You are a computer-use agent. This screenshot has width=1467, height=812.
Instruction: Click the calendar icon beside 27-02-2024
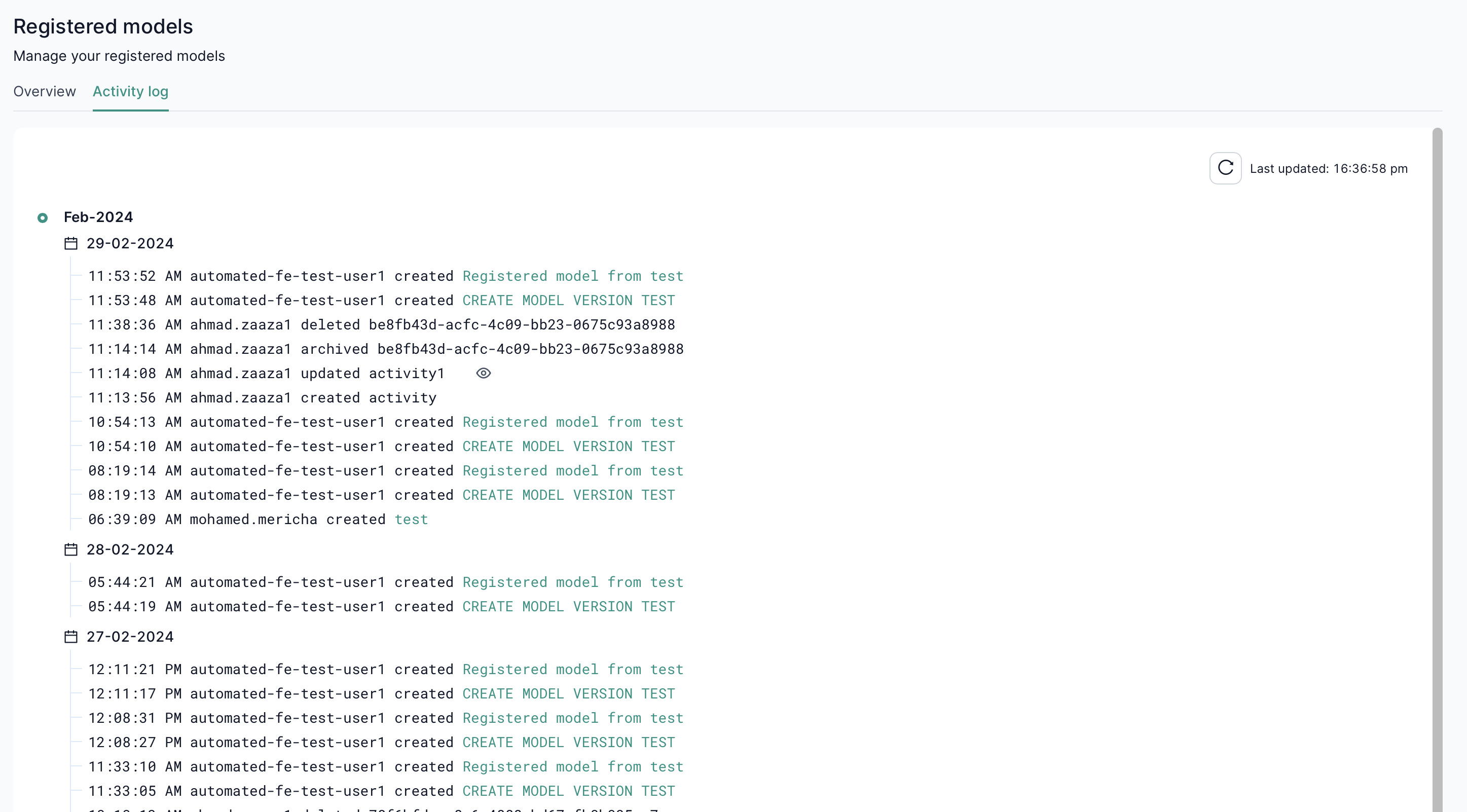point(70,636)
